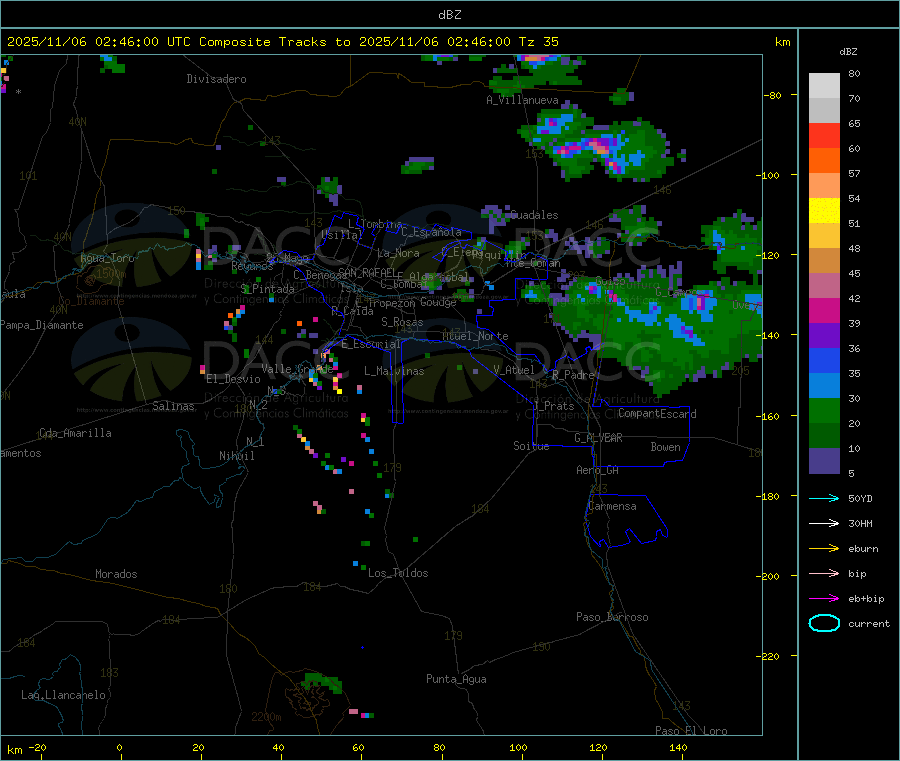Click the 100 km horizontal axis tick
The height and width of the screenshot is (761, 900).
point(518,748)
